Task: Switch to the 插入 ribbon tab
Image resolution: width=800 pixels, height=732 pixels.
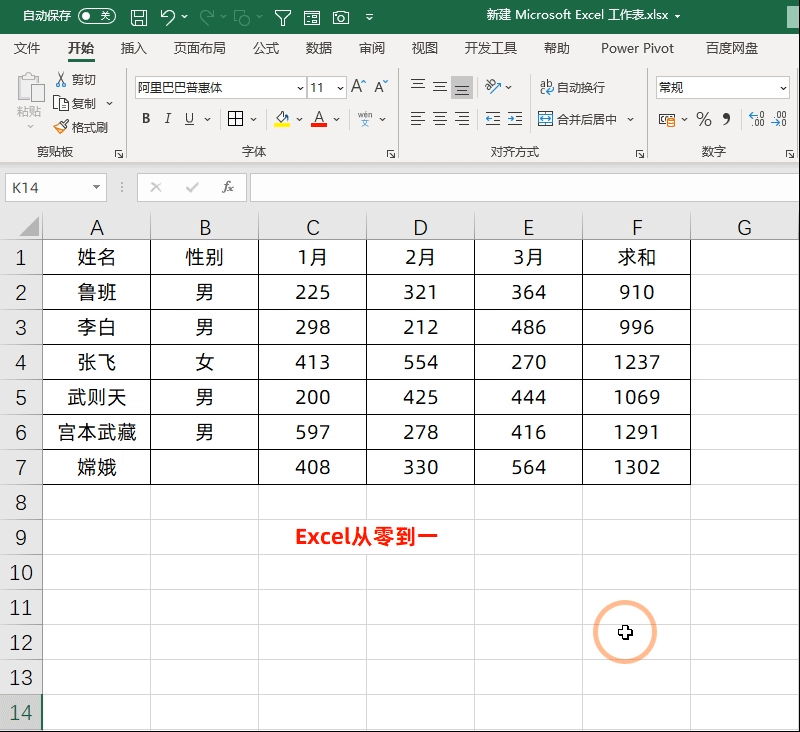Action: (133, 48)
